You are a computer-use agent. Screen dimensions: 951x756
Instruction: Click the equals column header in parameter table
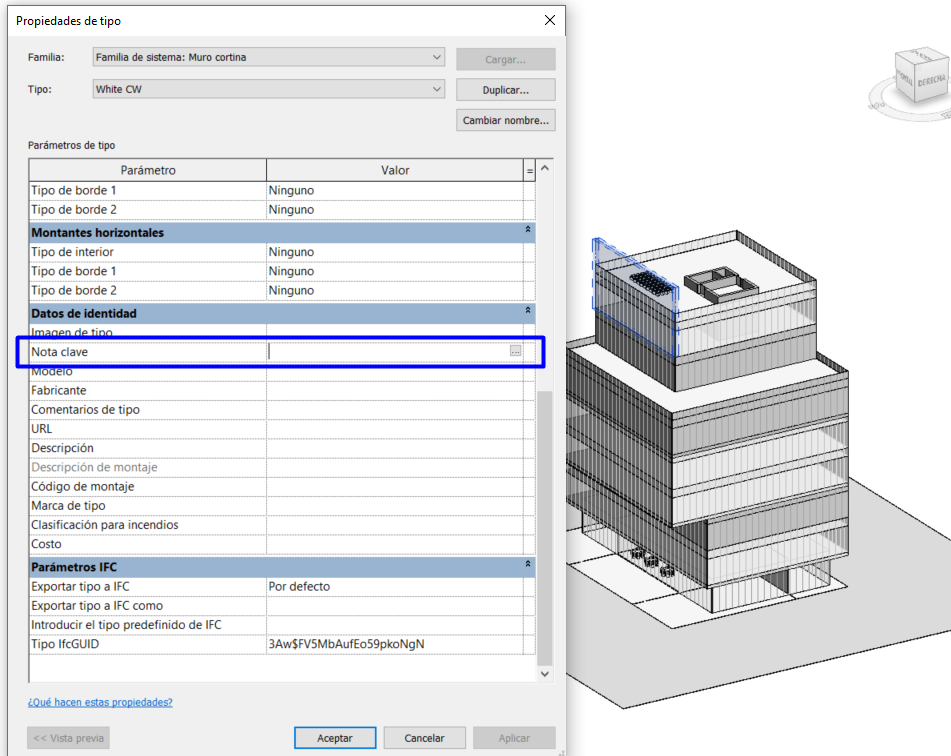coord(529,170)
